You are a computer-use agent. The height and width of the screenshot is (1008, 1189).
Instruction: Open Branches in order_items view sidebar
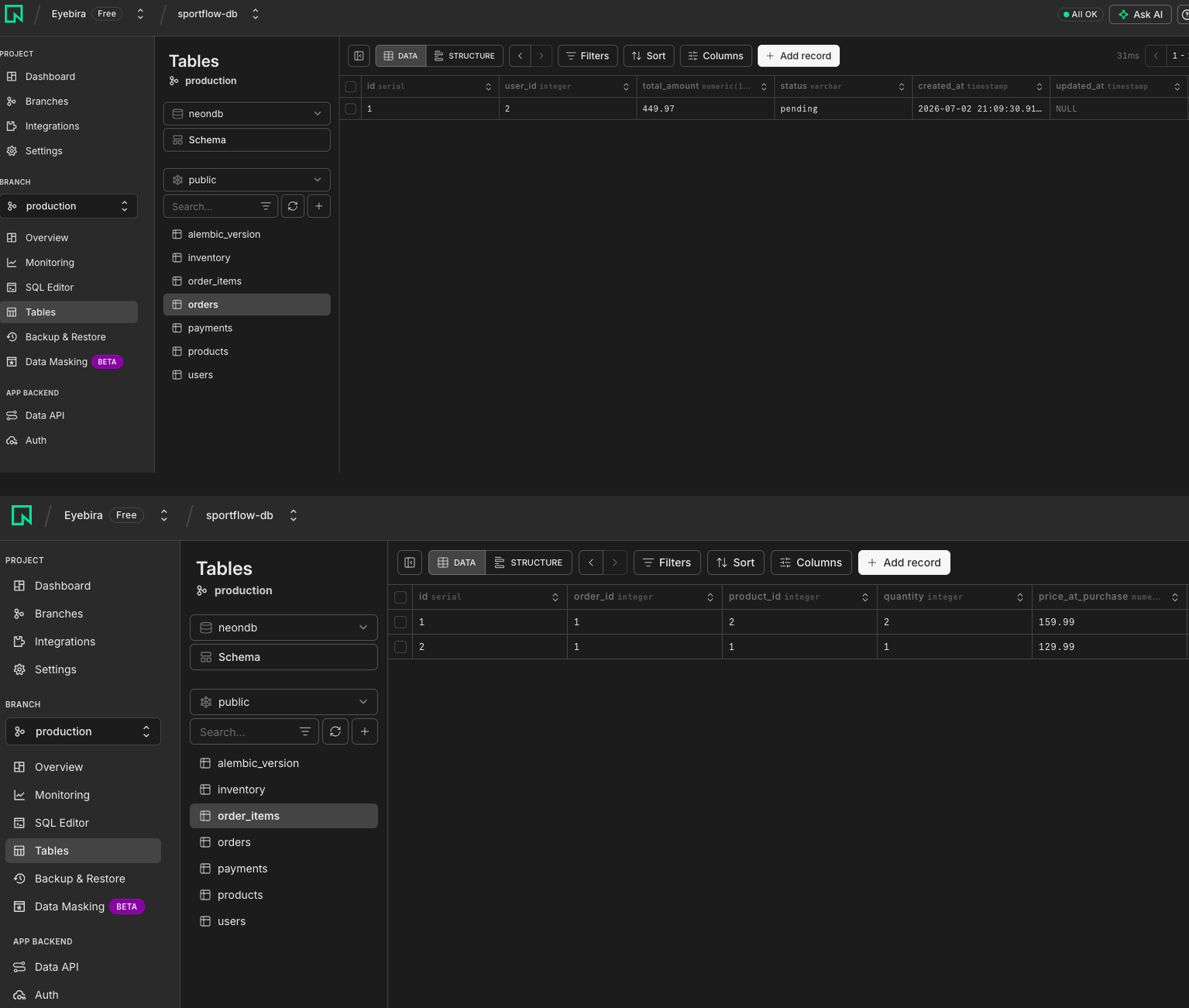[59, 614]
